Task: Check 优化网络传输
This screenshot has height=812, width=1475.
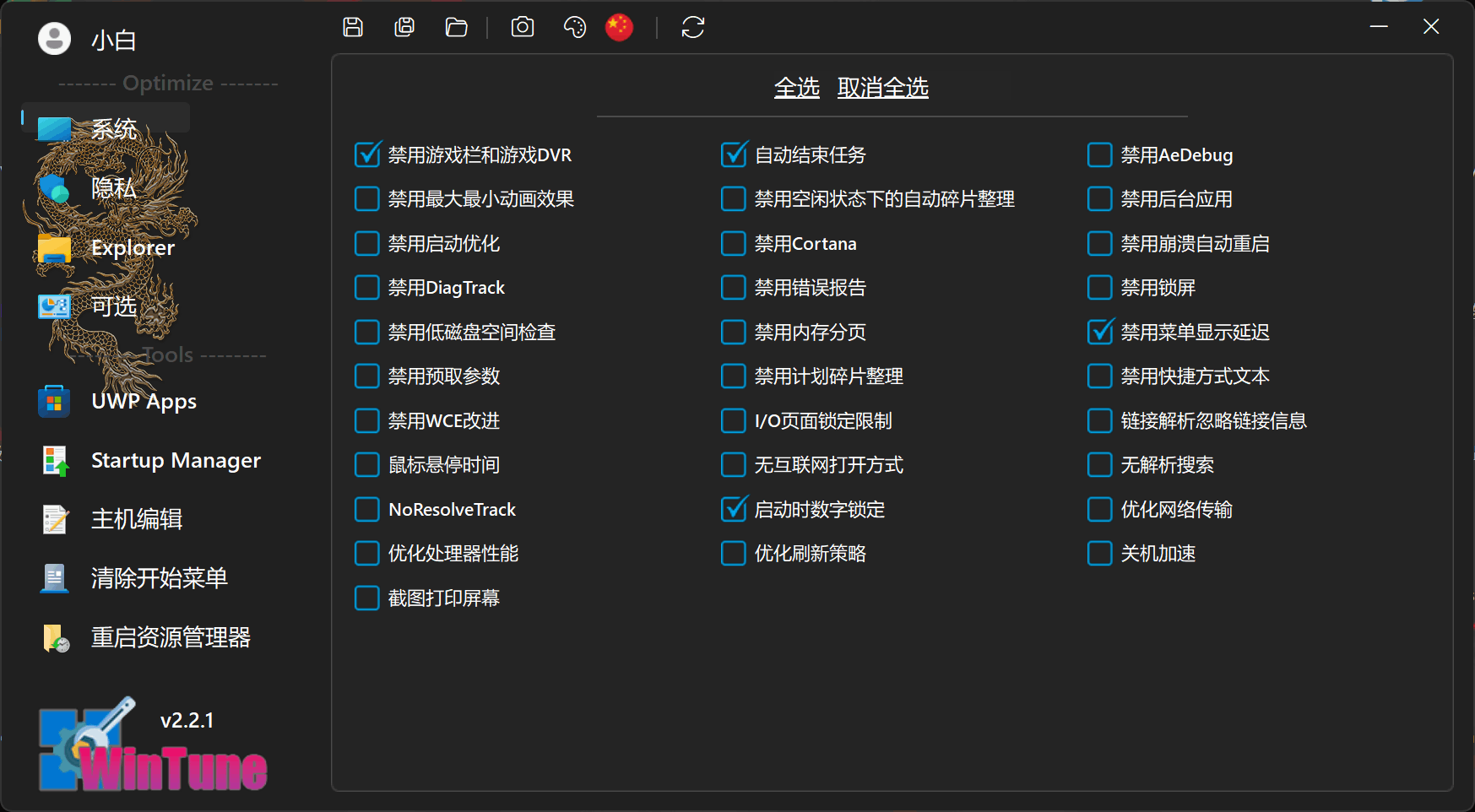Action: coord(1099,510)
